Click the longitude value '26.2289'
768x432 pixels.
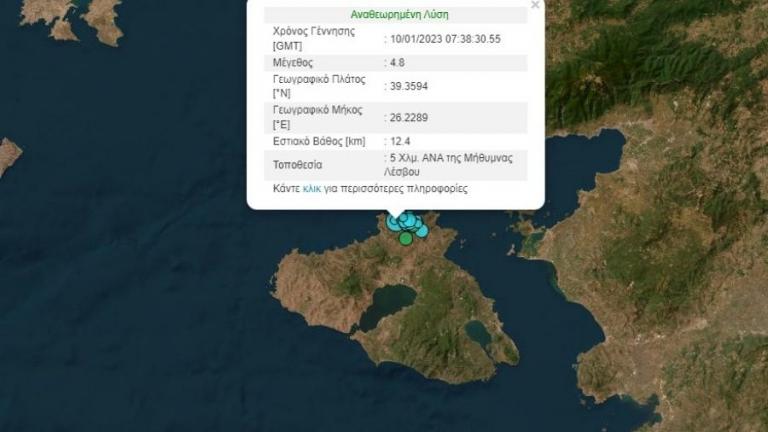tap(409, 118)
